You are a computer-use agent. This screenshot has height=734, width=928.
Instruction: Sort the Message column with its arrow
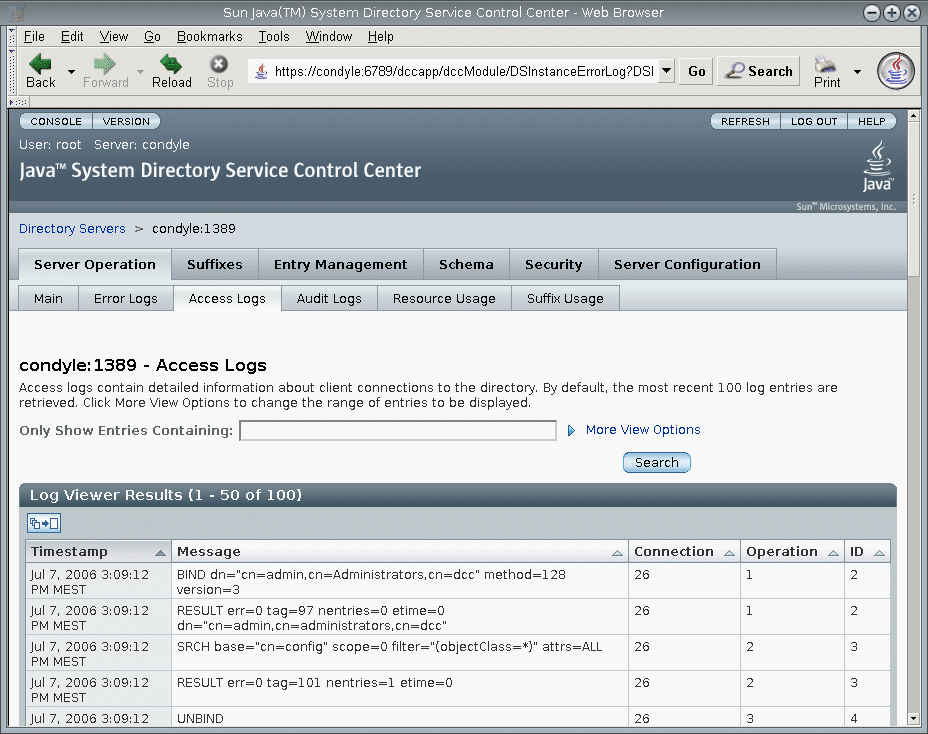click(x=617, y=553)
